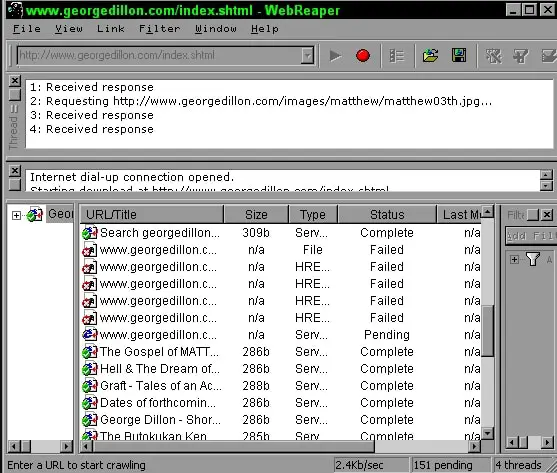
Task: Toggle the Thread pane dock button
Action: point(15,94)
